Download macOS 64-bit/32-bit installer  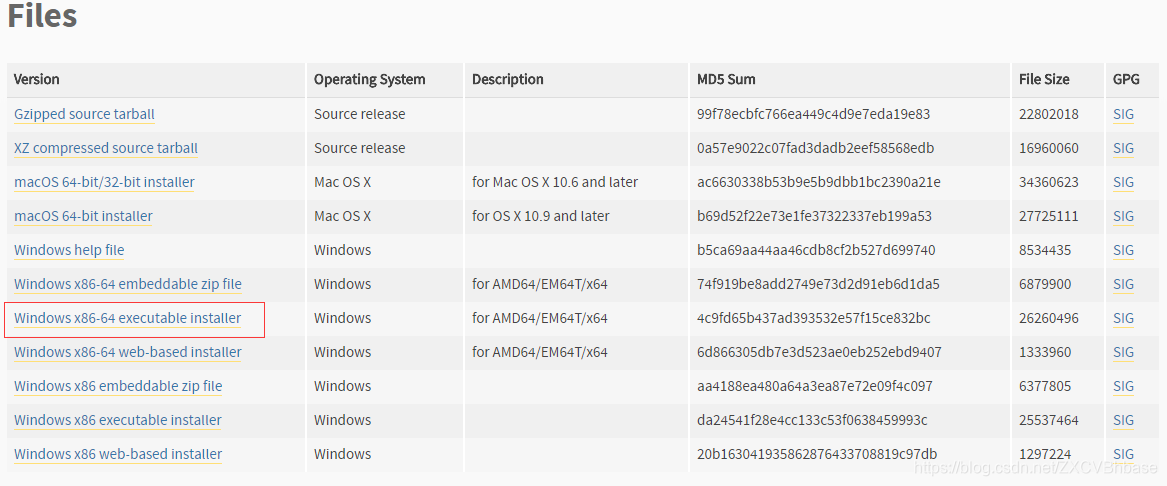point(104,182)
